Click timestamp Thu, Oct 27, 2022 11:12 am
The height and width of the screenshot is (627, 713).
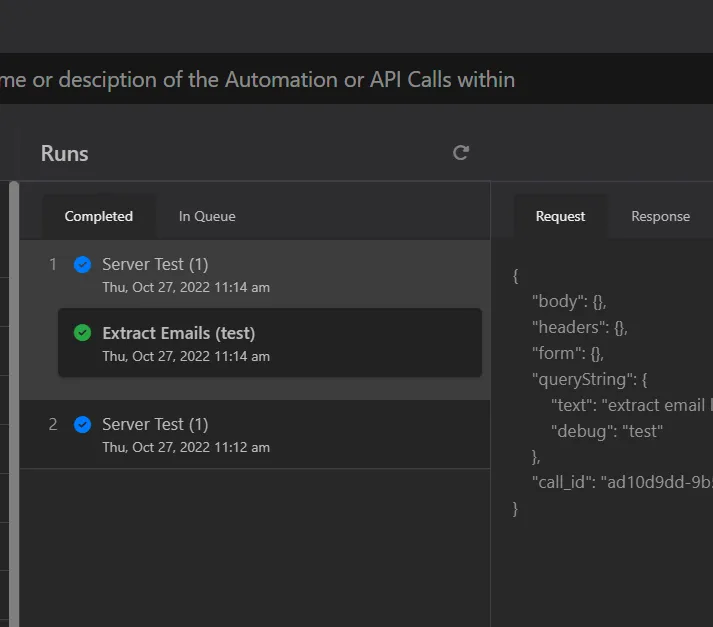pyautogui.click(x=186, y=447)
